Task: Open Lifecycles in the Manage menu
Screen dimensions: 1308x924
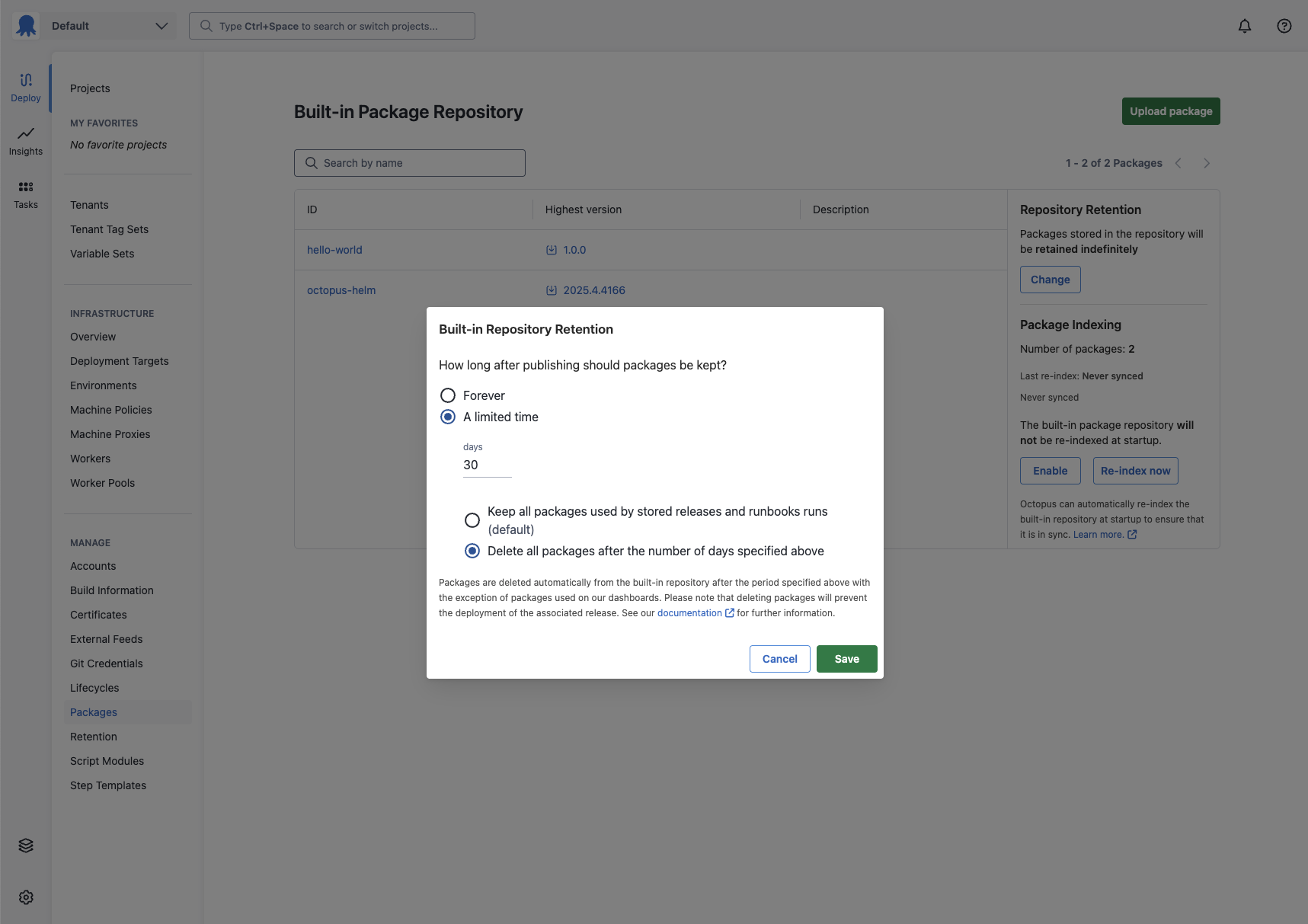Action: tap(94, 688)
